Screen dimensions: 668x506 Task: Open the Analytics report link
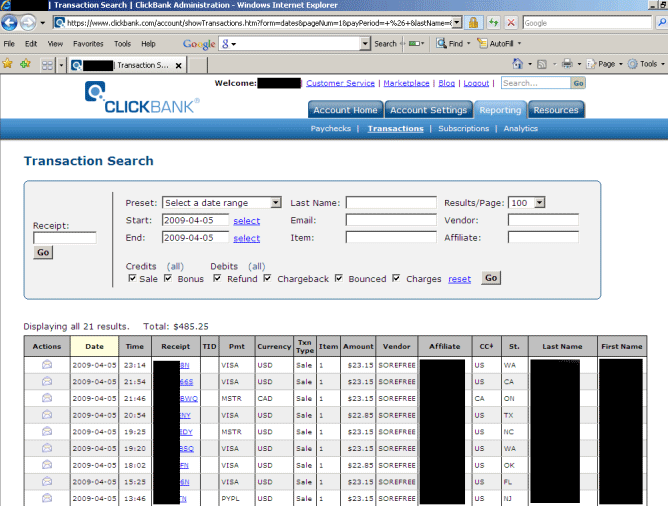[521, 128]
